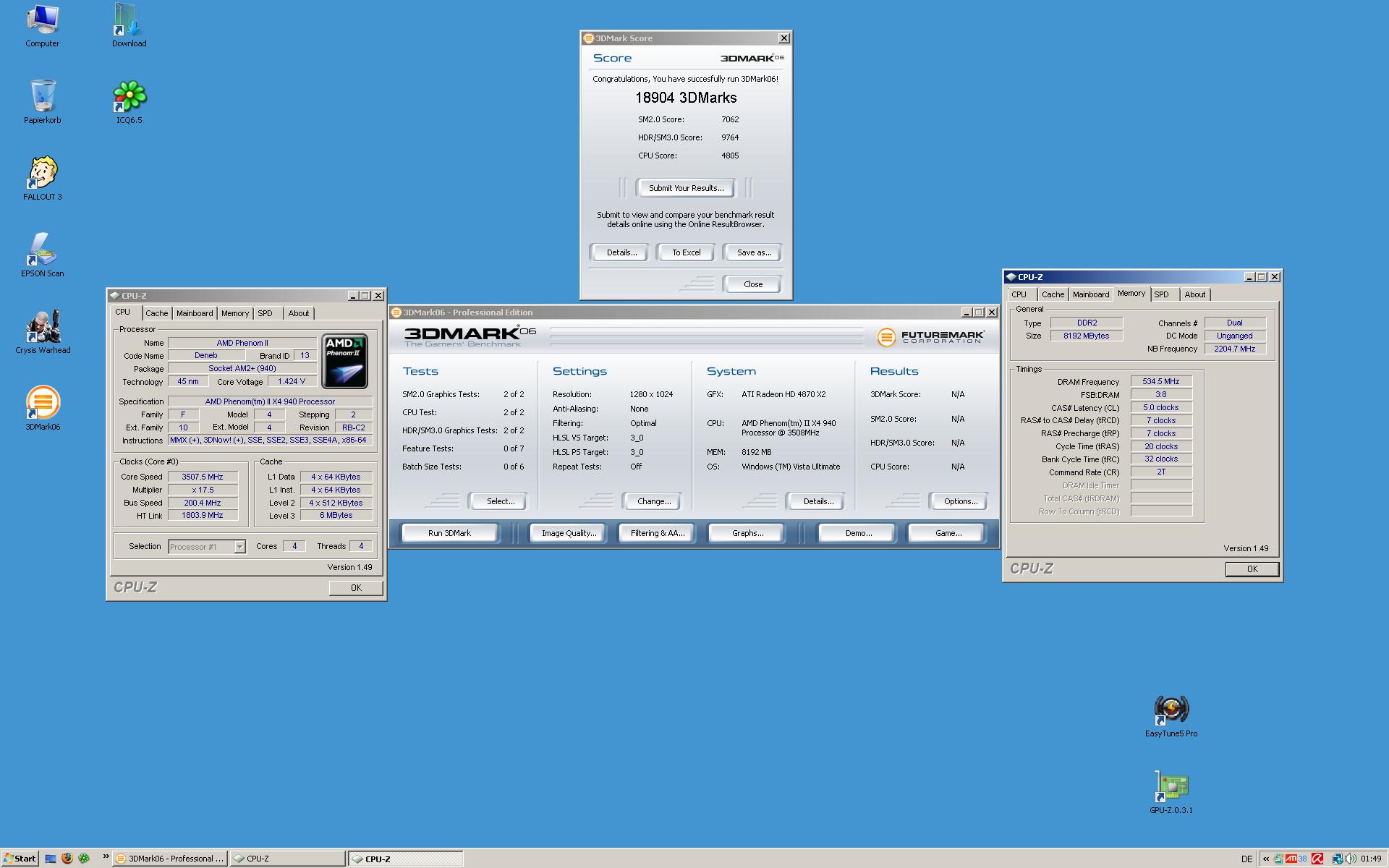Switch to 3DMark06 taskbar button

coord(171,859)
